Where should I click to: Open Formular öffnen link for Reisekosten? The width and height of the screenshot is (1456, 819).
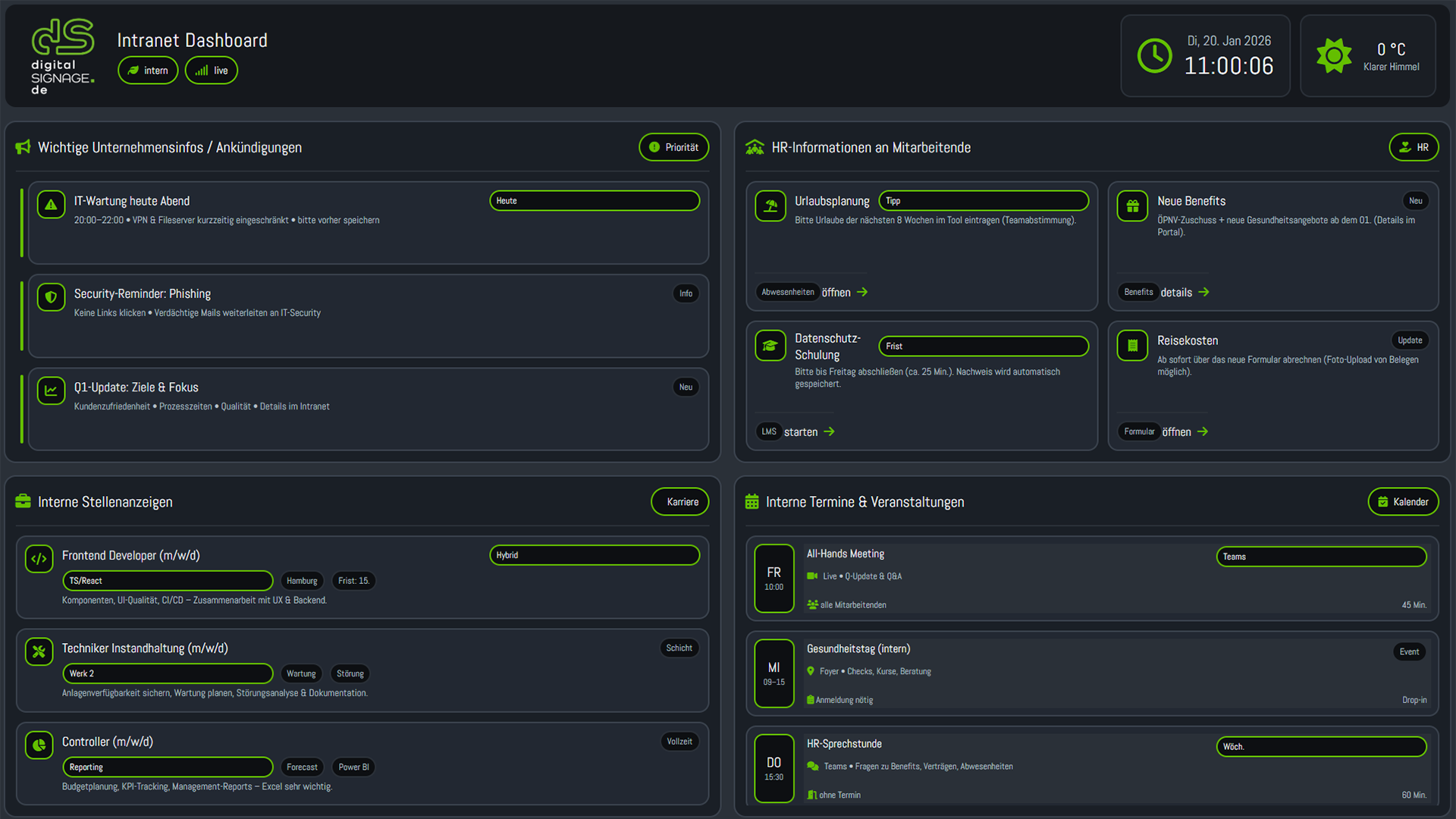[1163, 431]
